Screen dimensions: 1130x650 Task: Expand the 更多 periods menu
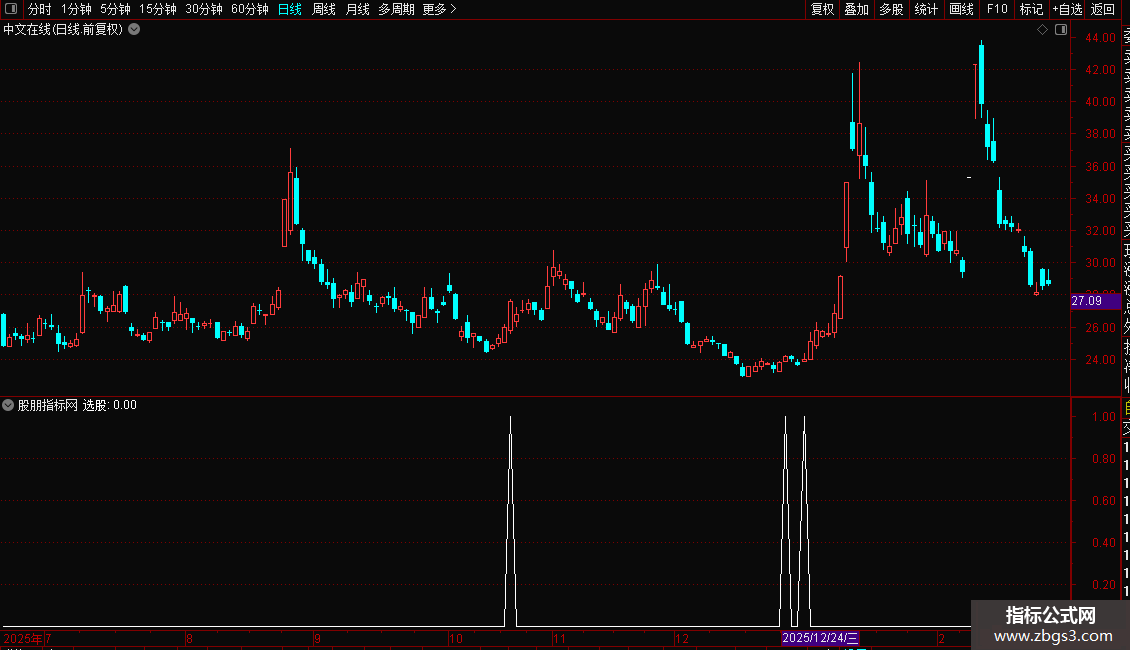pyautogui.click(x=440, y=9)
